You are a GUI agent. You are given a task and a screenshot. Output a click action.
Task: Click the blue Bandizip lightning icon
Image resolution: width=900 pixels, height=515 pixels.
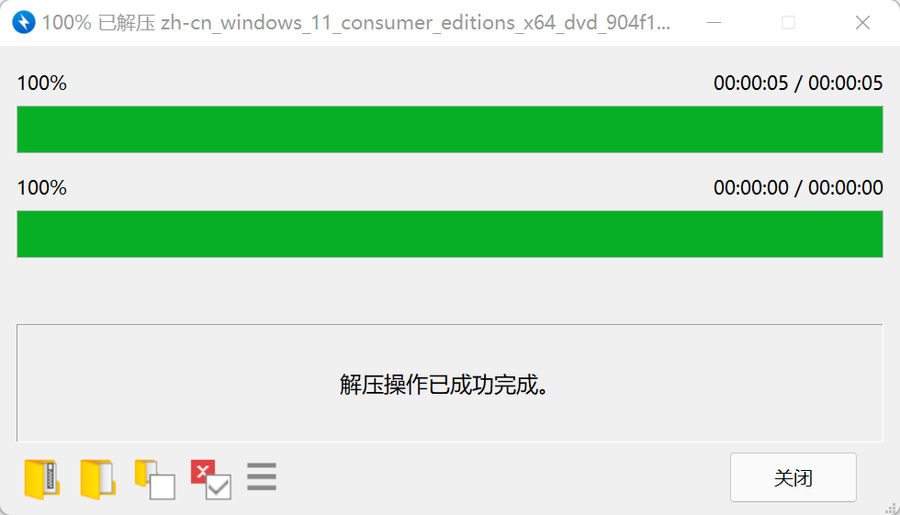tap(24, 22)
